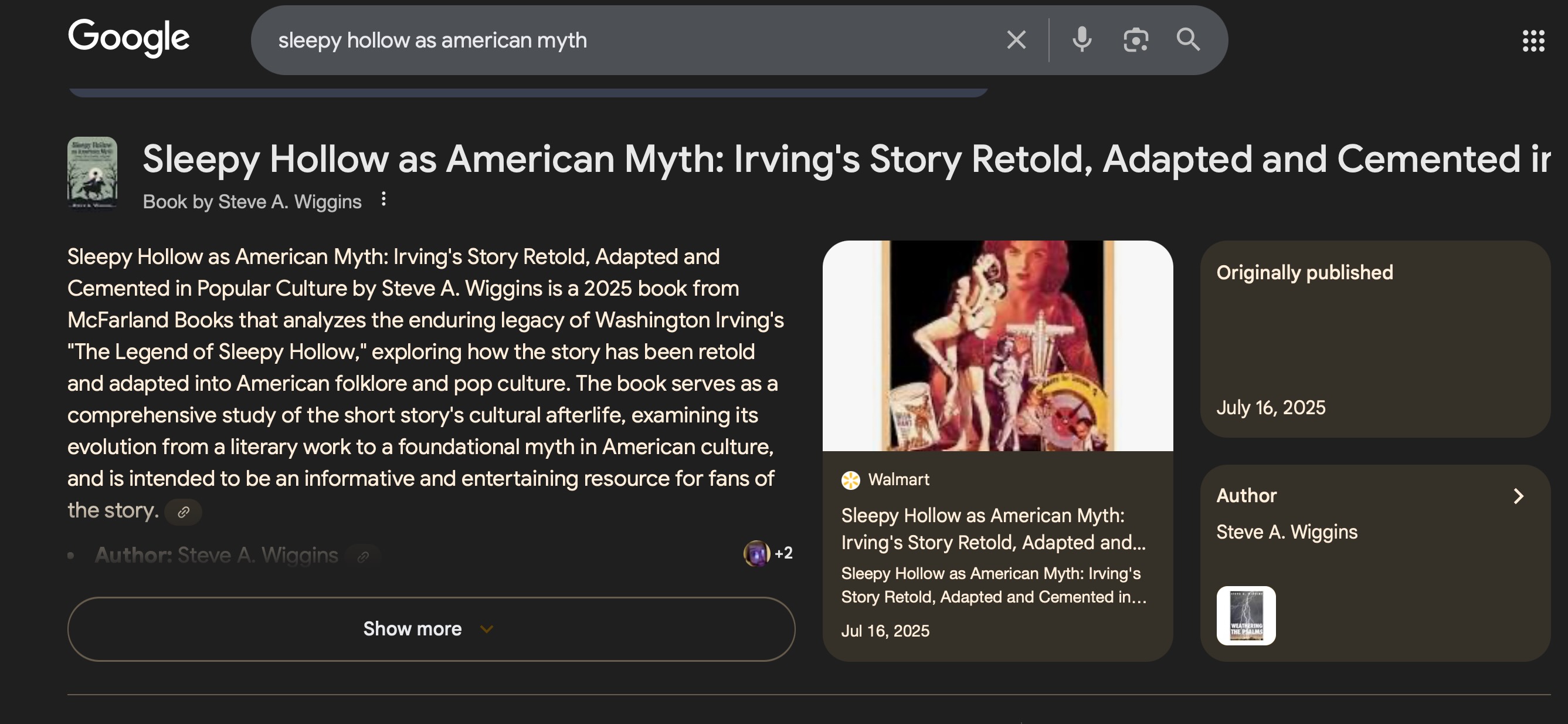Viewport: 1568px width, 724px height.
Task: Expand summary with Show more
Action: (x=430, y=628)
